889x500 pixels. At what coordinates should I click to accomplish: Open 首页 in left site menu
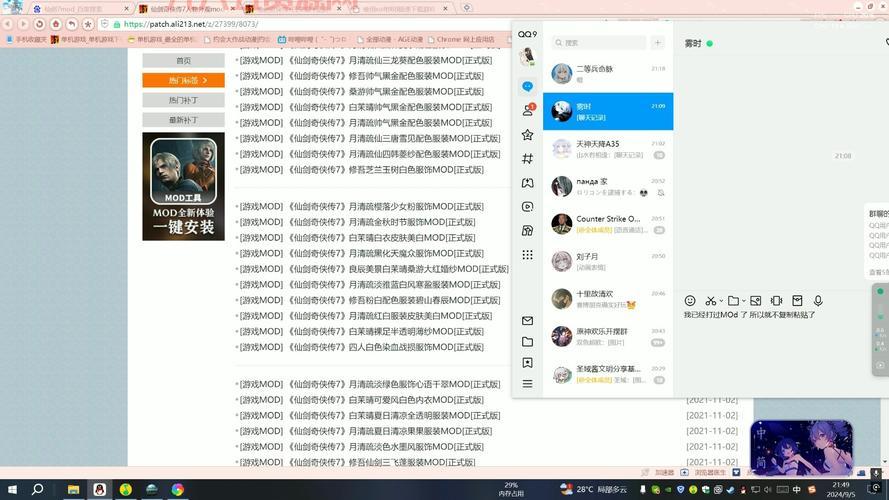click(183, 61)
